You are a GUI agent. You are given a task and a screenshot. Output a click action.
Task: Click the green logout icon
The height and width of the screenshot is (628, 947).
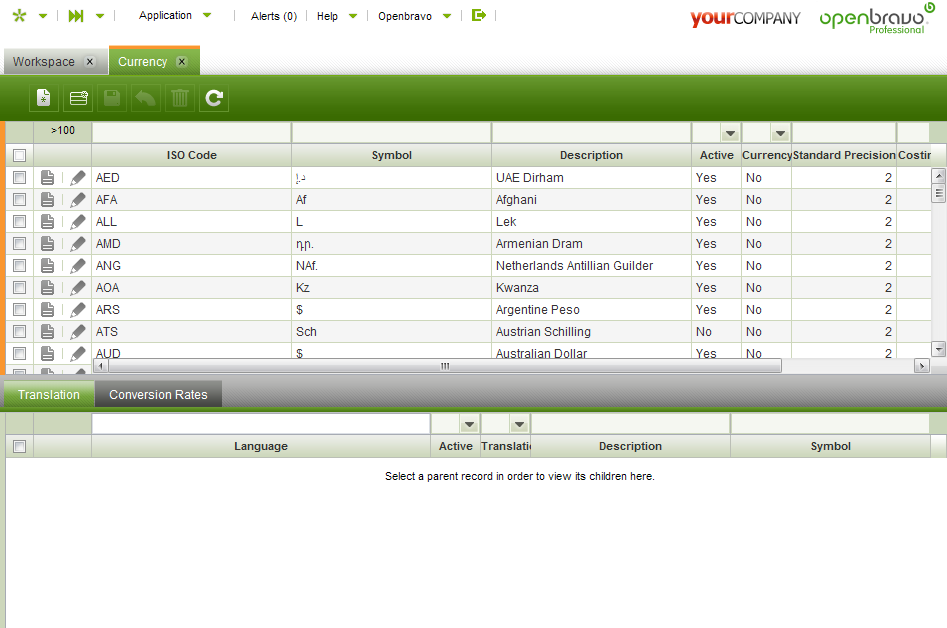[478, 15]
